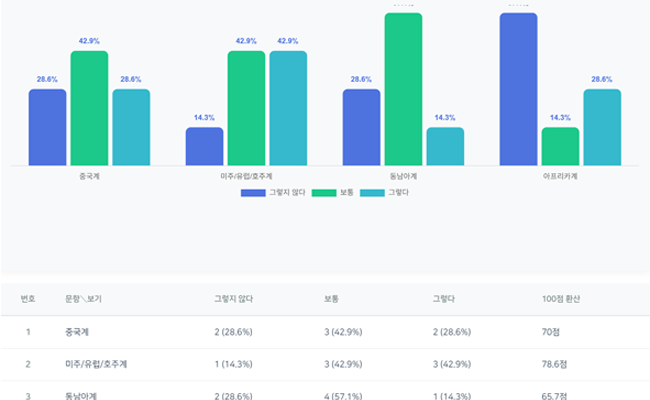
Task: Select the tall blue bar for 아프리카계
Action: click(518, 89)
